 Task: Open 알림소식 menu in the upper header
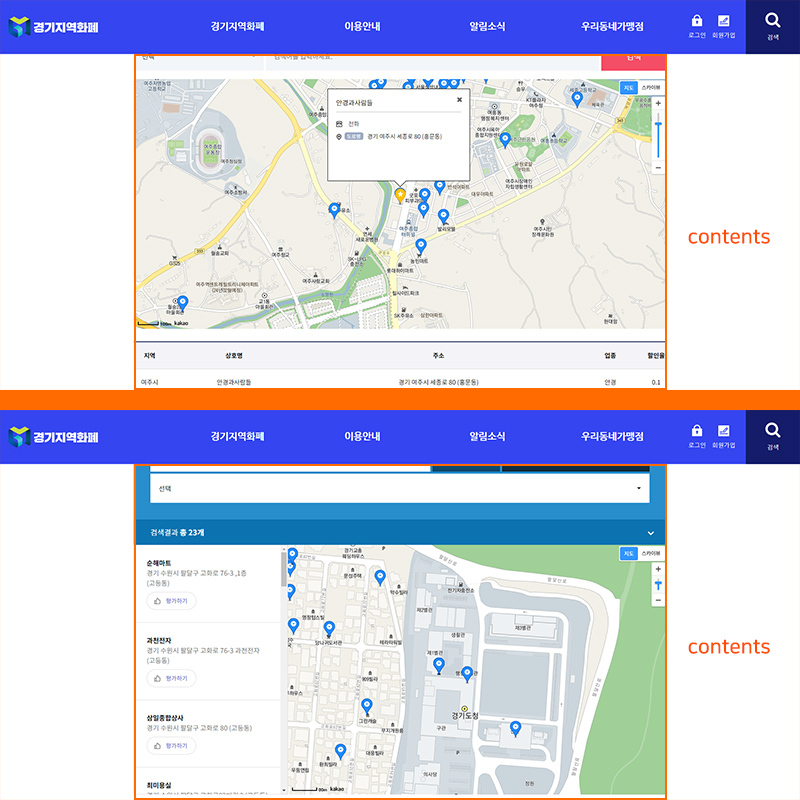tap(487, 27)
